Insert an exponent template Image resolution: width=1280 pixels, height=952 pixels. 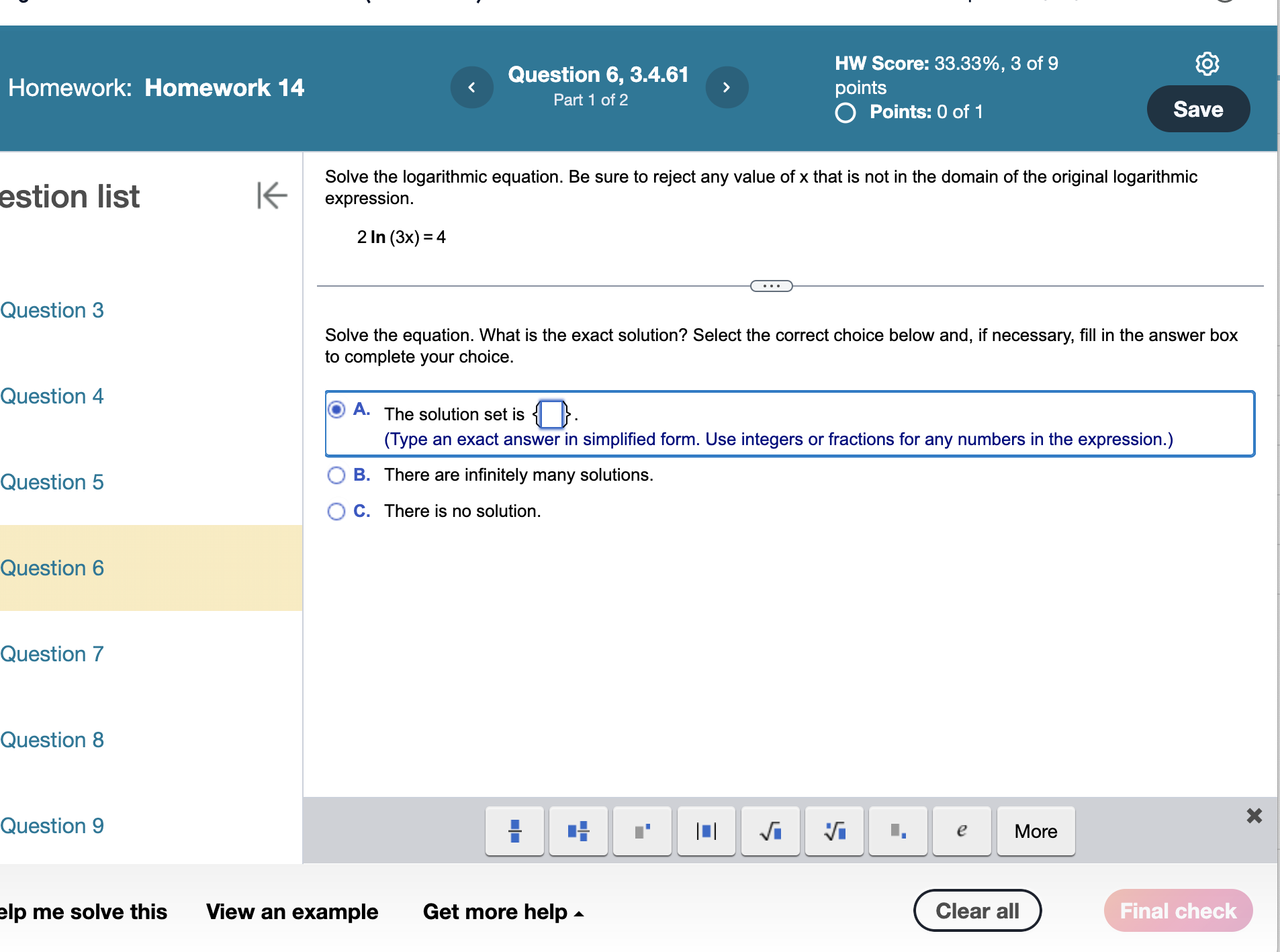(x=641, y=831)
